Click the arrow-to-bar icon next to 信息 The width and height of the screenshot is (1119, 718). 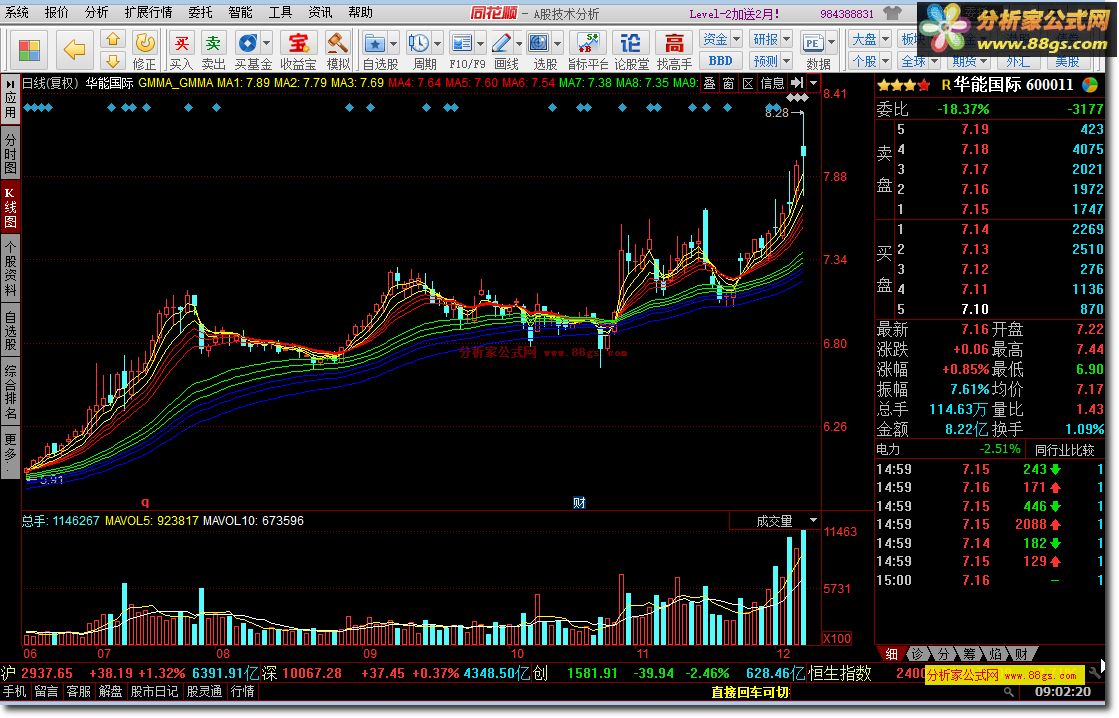797,84
